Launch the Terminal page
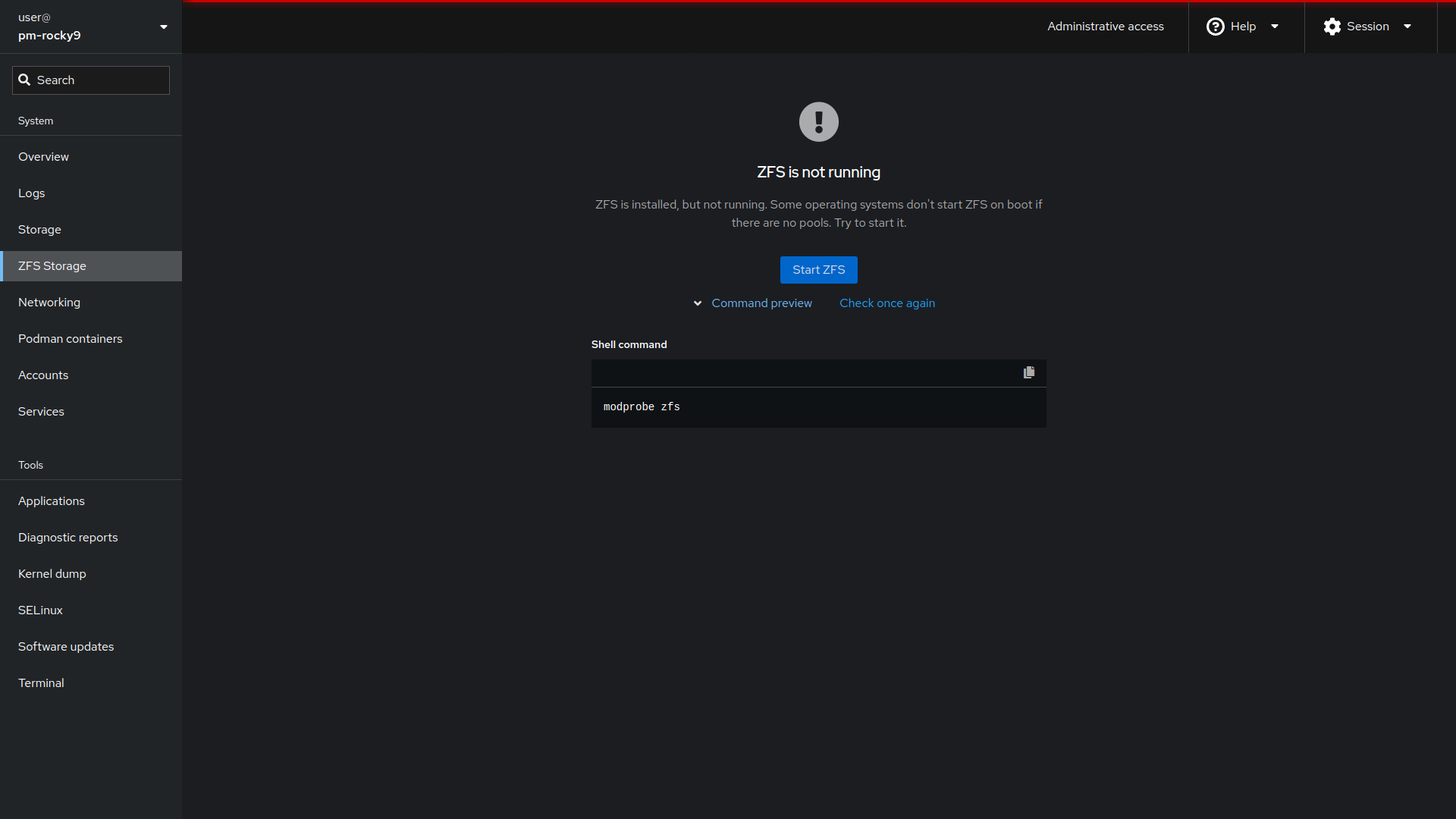The height and width of the screenshot is (819, 1456). click(91, 683)
